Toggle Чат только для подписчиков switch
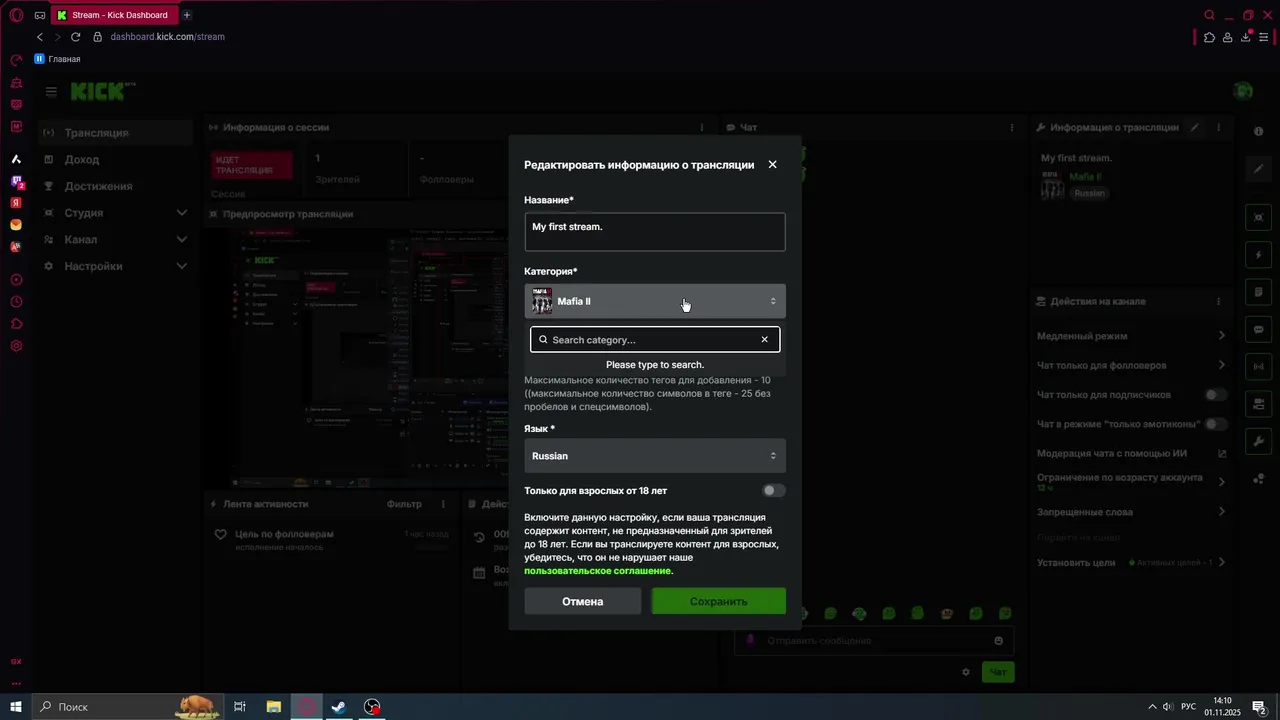Screen dimensions: 1280x720 coord(1216,395)
